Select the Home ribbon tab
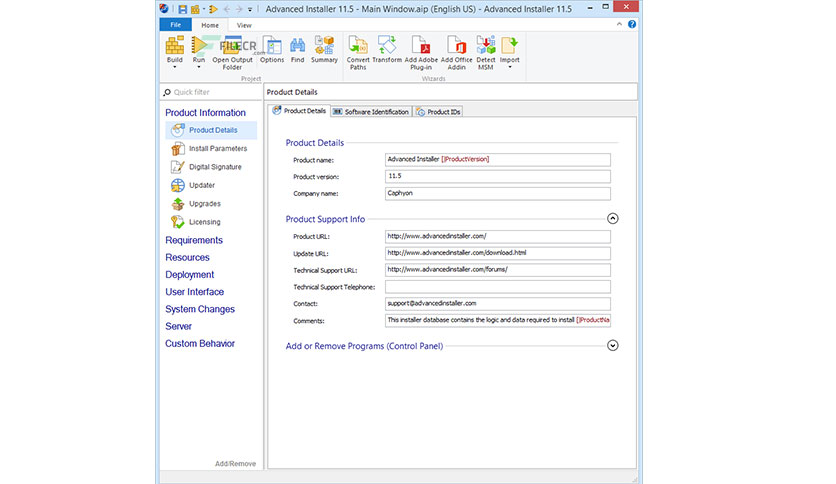Viewport: 836px width, 484px height. point(210,25)
